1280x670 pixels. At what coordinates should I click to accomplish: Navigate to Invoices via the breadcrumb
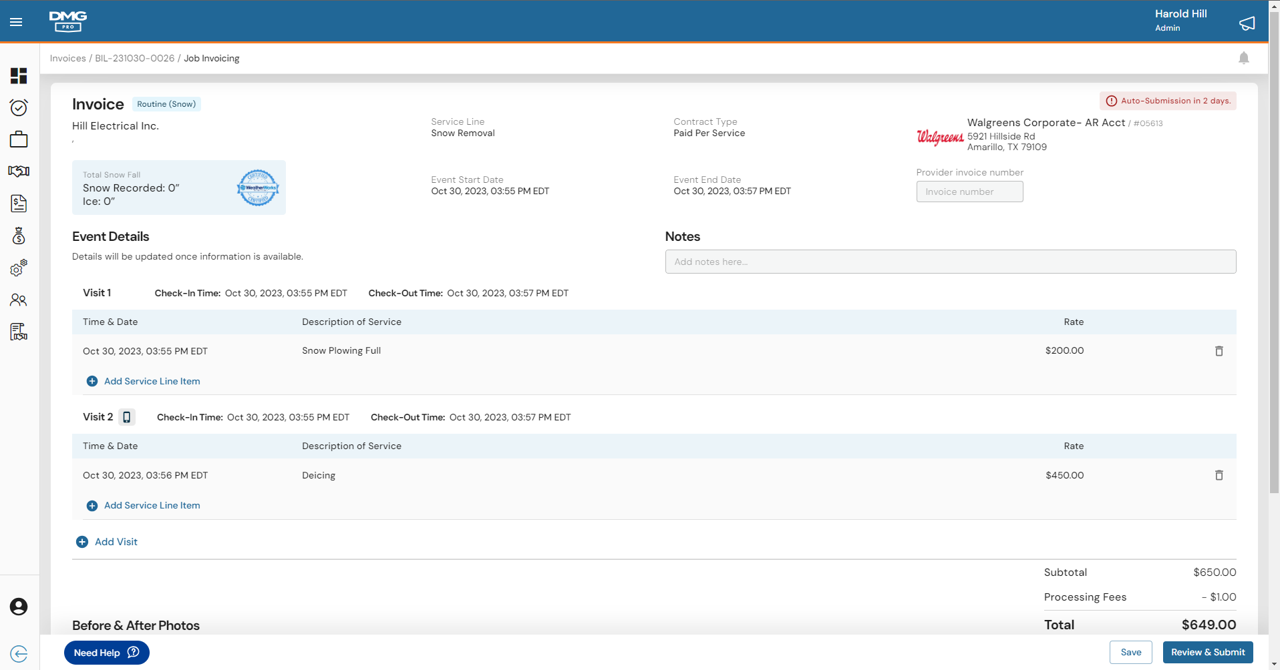coord(67,58)
